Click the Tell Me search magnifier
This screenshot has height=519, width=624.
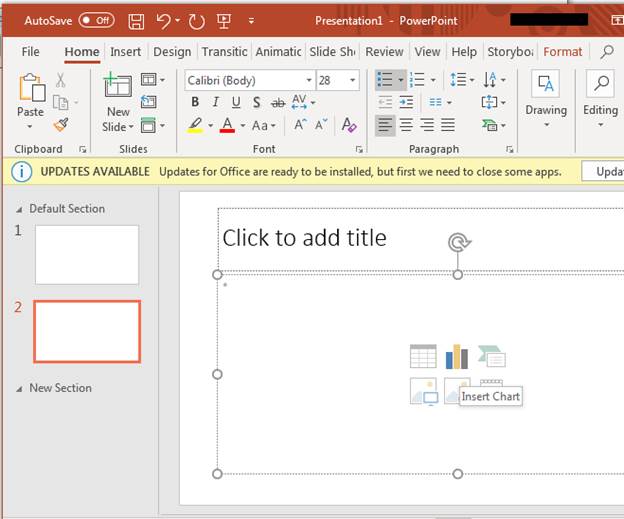(606, 51)
